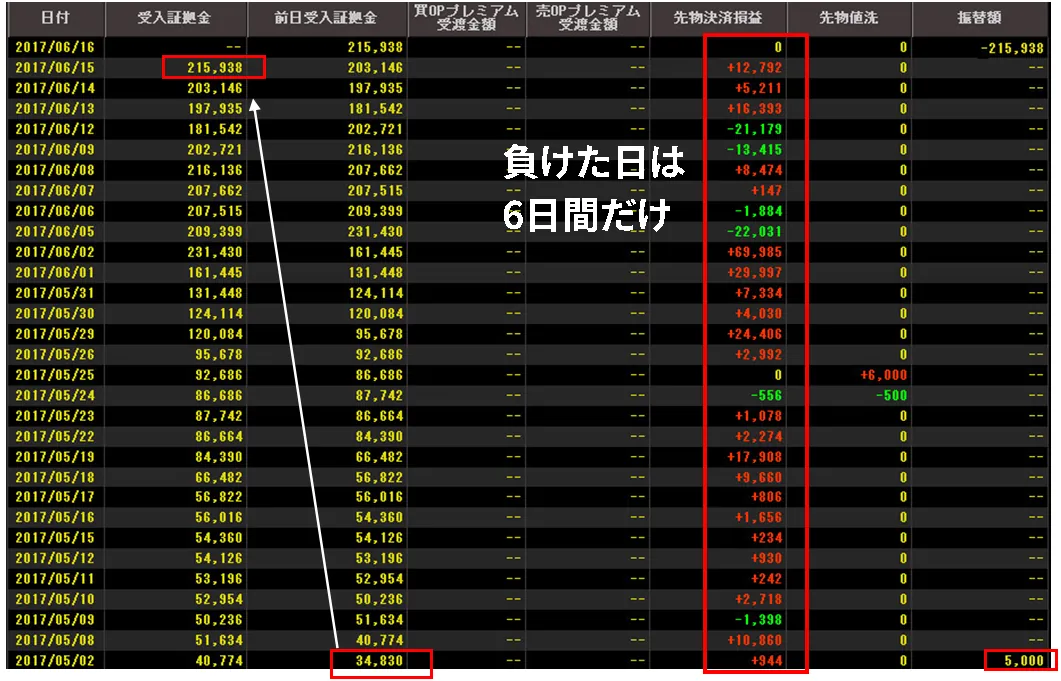Click the 先物値洗 value +6,000

point(883,375)
